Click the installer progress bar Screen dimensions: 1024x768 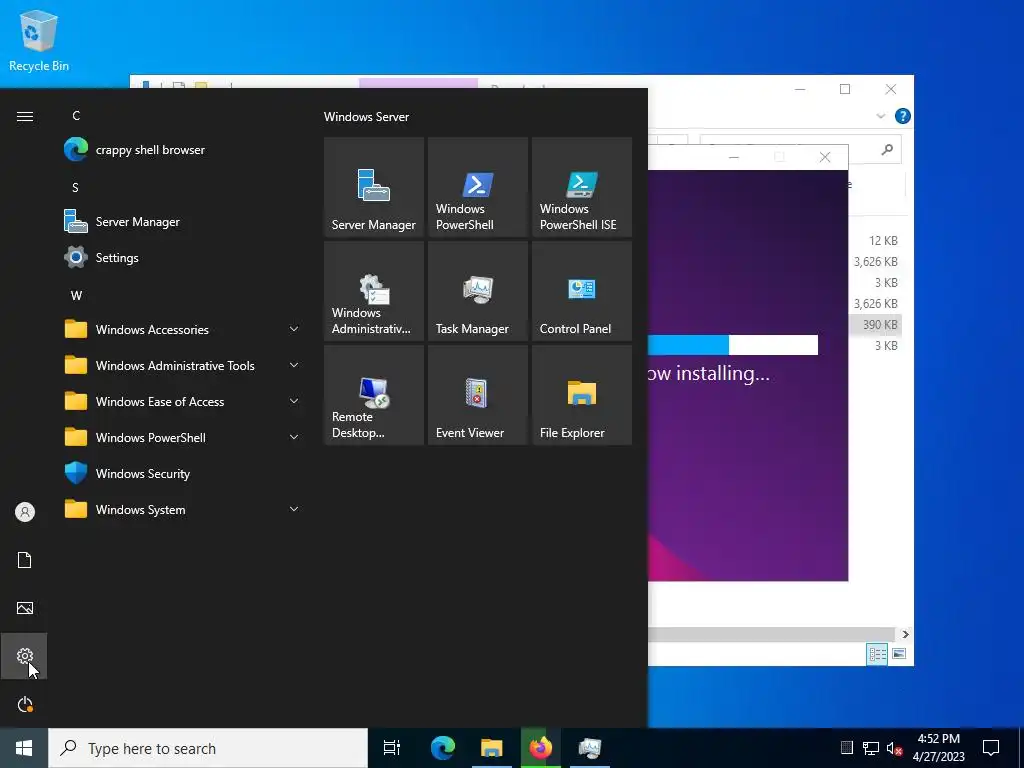[733, 345]
